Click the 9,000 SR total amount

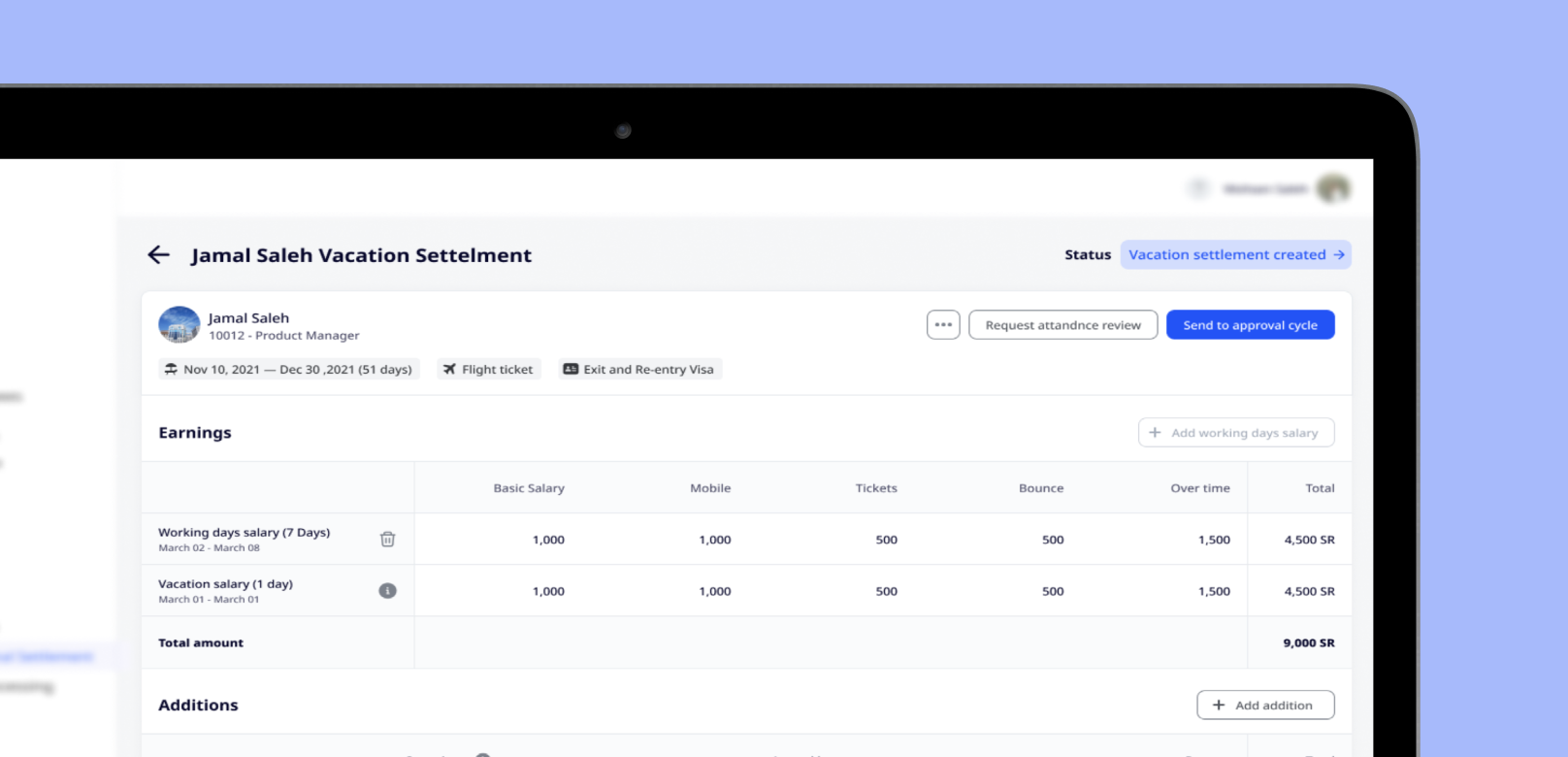click(x=1308, y=643)
